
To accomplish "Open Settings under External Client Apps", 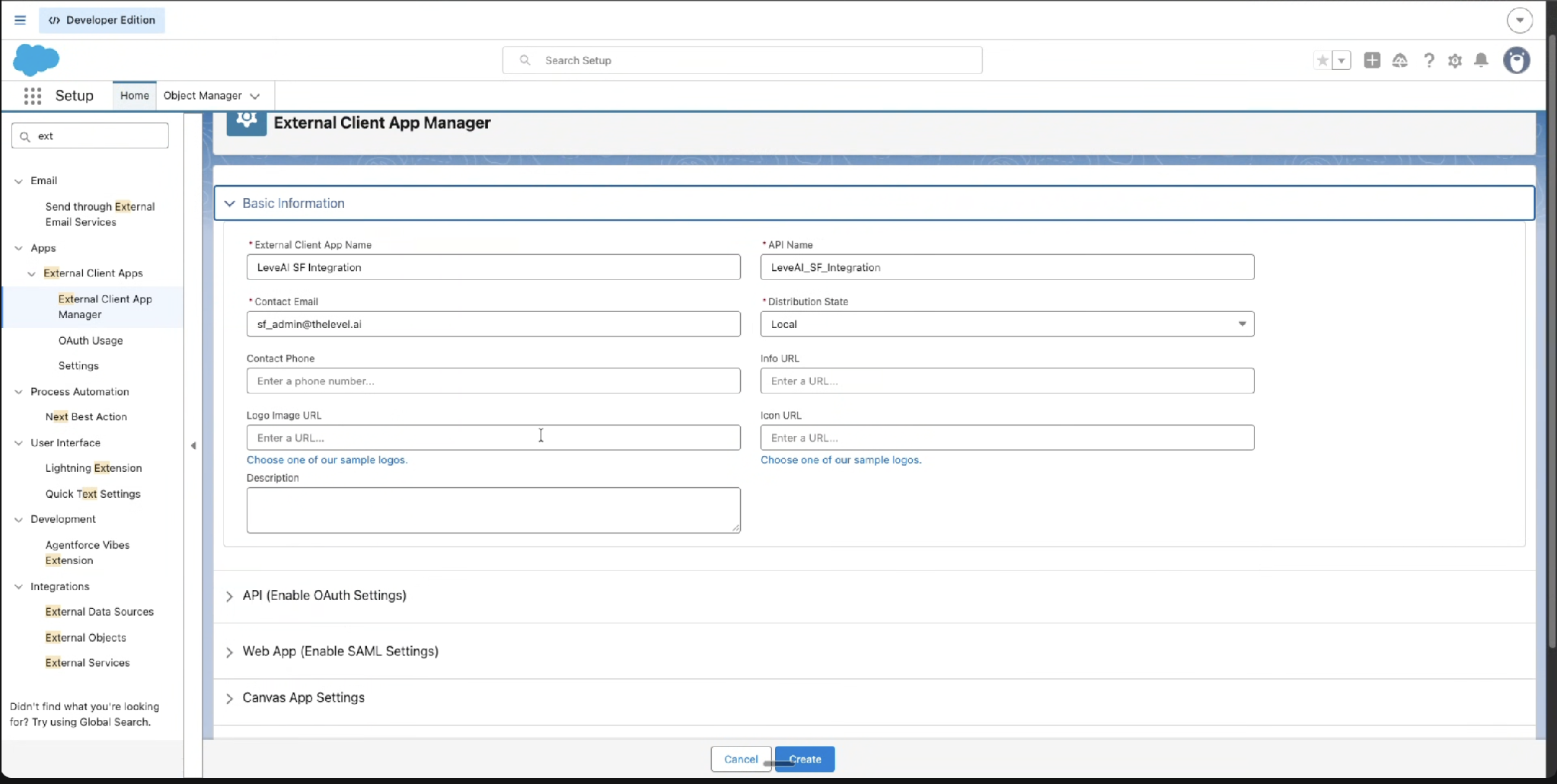I will (x=78, y=365).
